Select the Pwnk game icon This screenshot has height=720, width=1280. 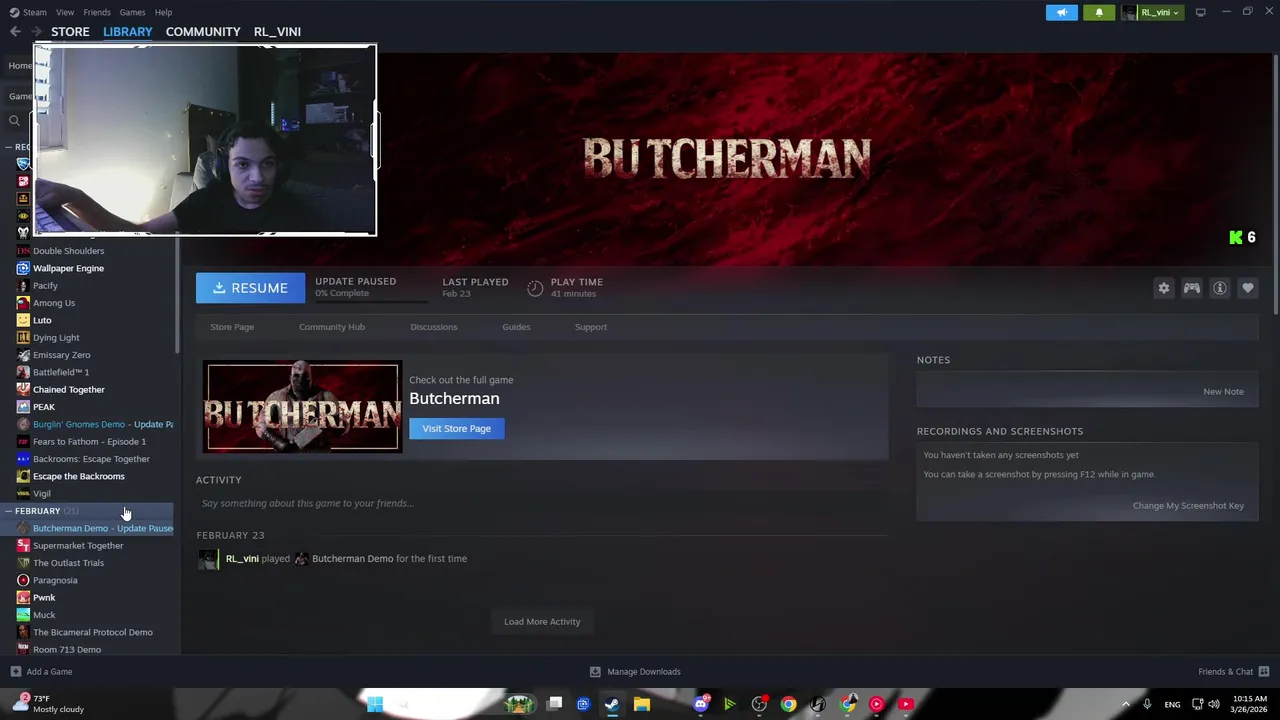point(23,598)
